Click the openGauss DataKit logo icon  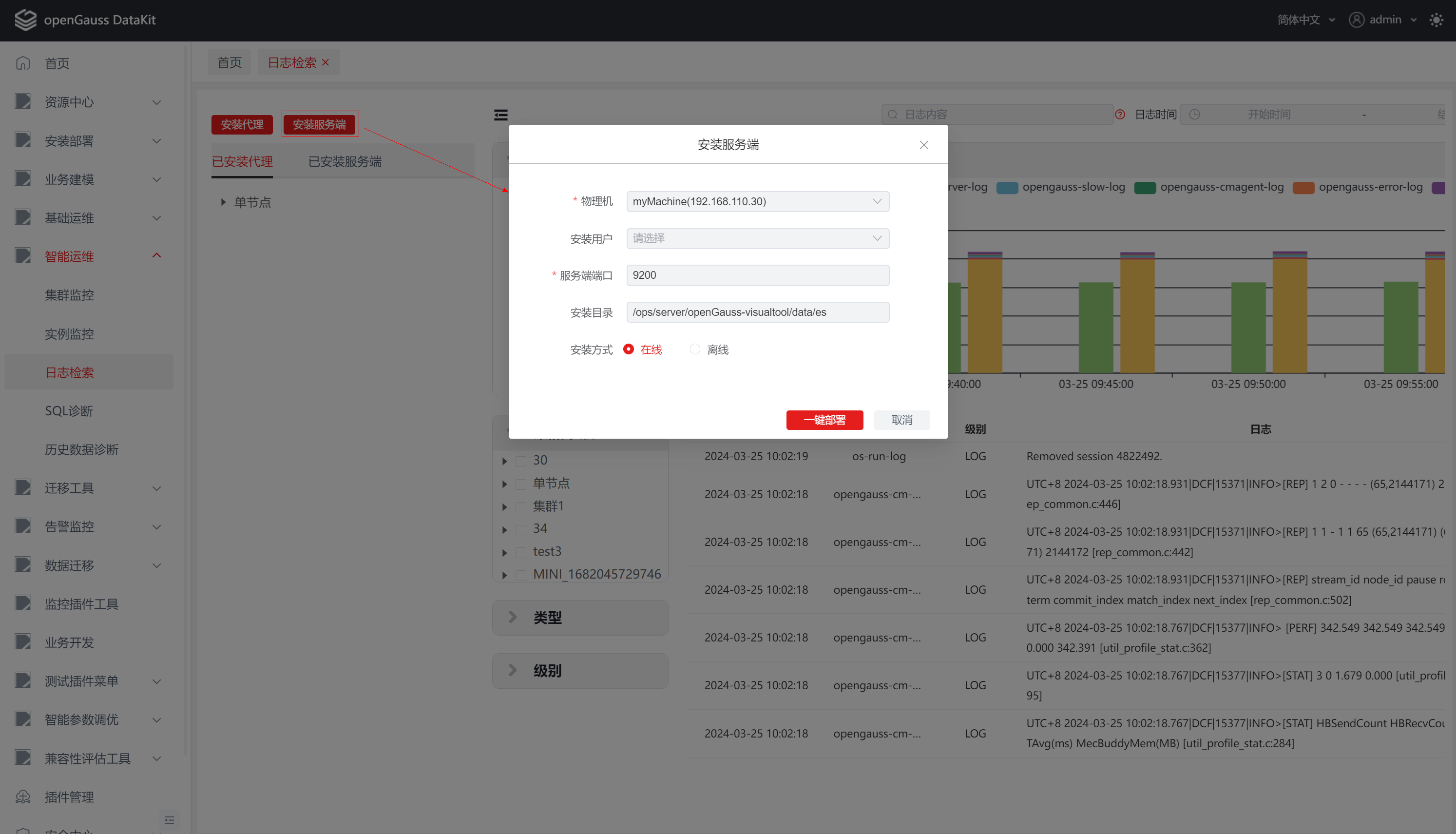(25, 19)
